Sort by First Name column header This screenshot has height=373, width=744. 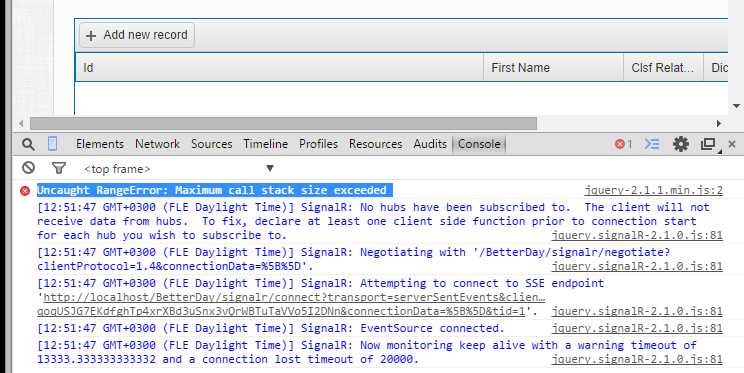[553, 68]
